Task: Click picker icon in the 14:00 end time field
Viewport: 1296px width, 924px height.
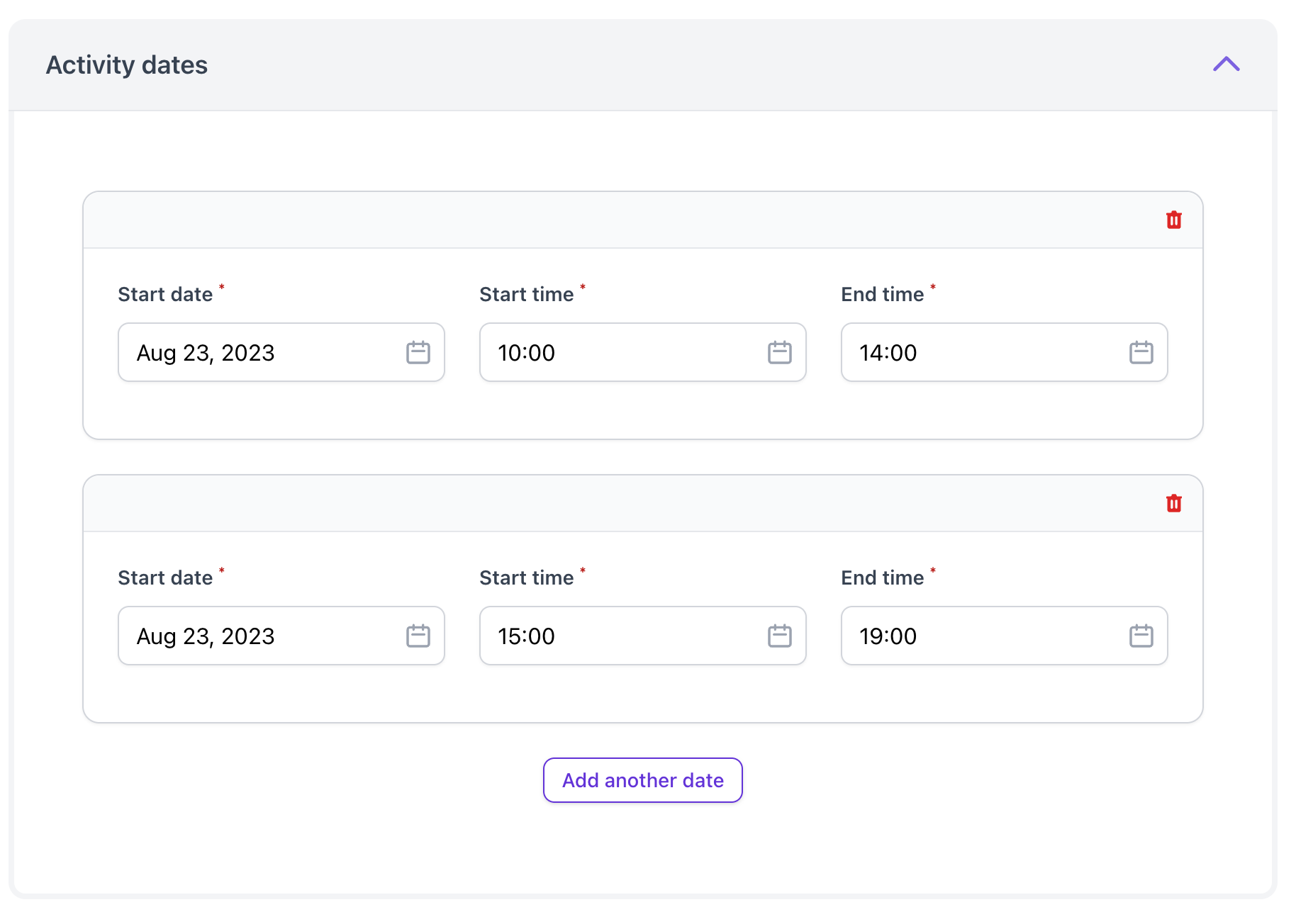Action: 1141,352
